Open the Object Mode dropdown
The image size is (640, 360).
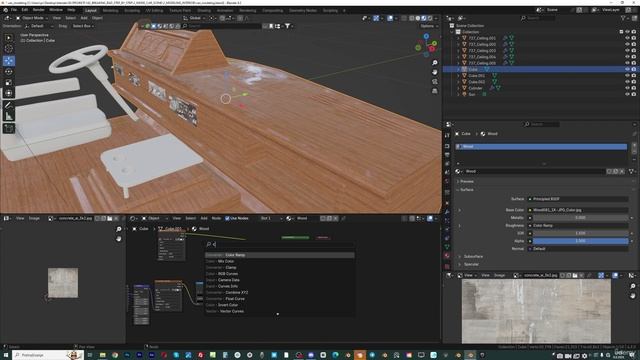[x=32, y=18]
